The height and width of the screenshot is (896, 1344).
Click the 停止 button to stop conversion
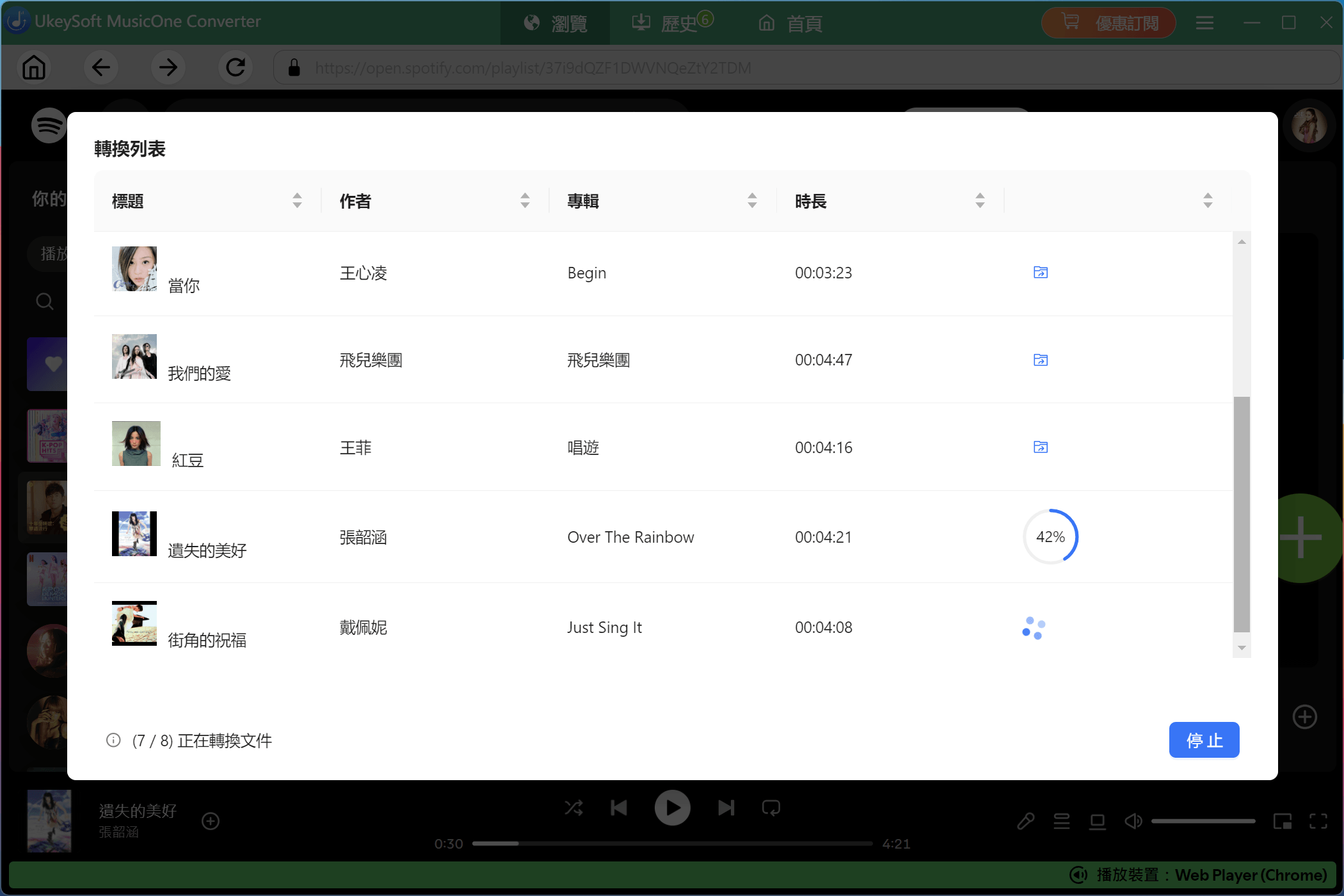tap(1204, 740)
